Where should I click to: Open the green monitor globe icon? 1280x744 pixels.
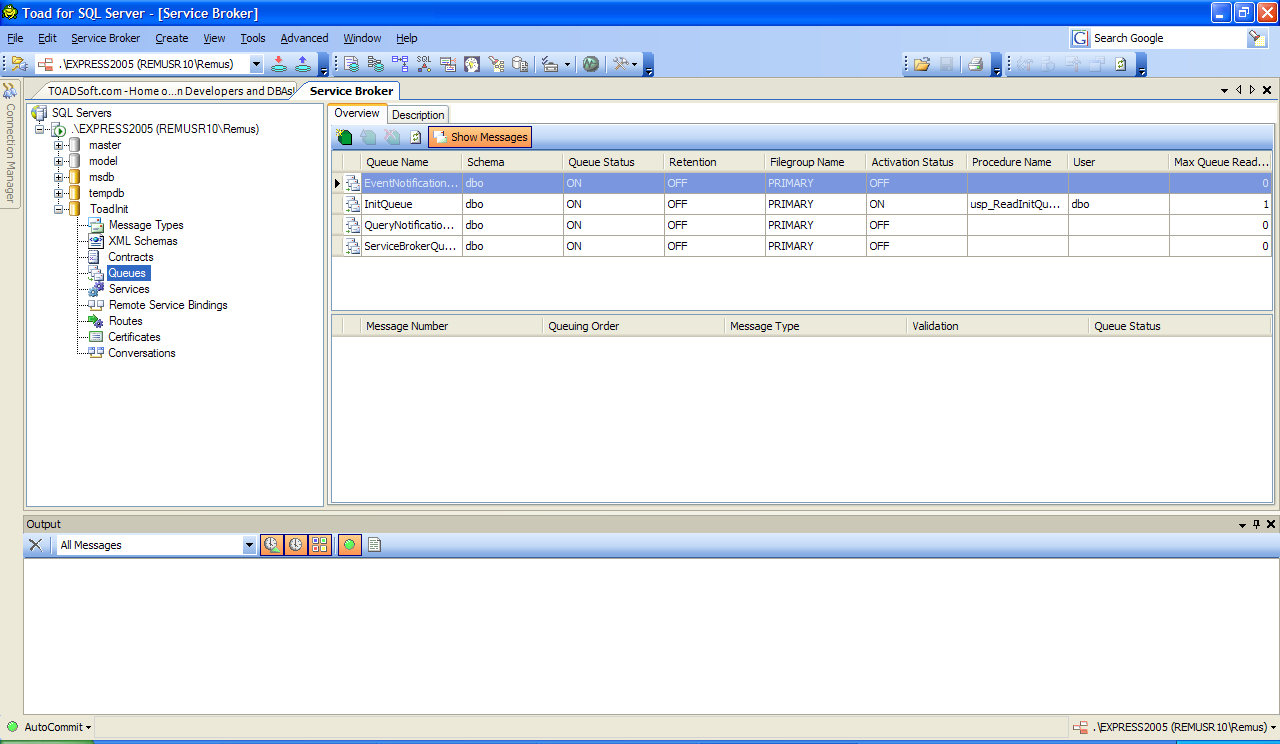[x=591, y=64]
